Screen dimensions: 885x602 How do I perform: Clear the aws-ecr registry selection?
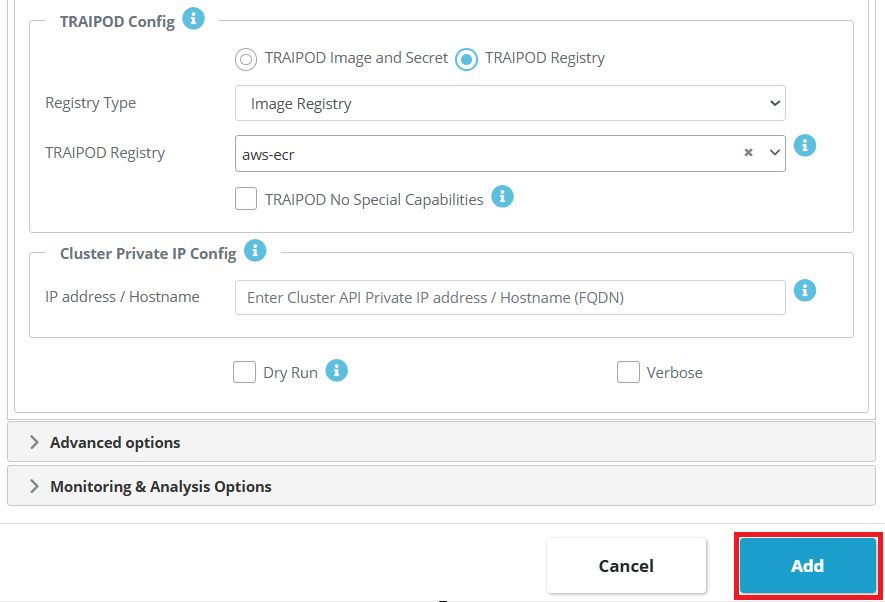click(748, 152)
